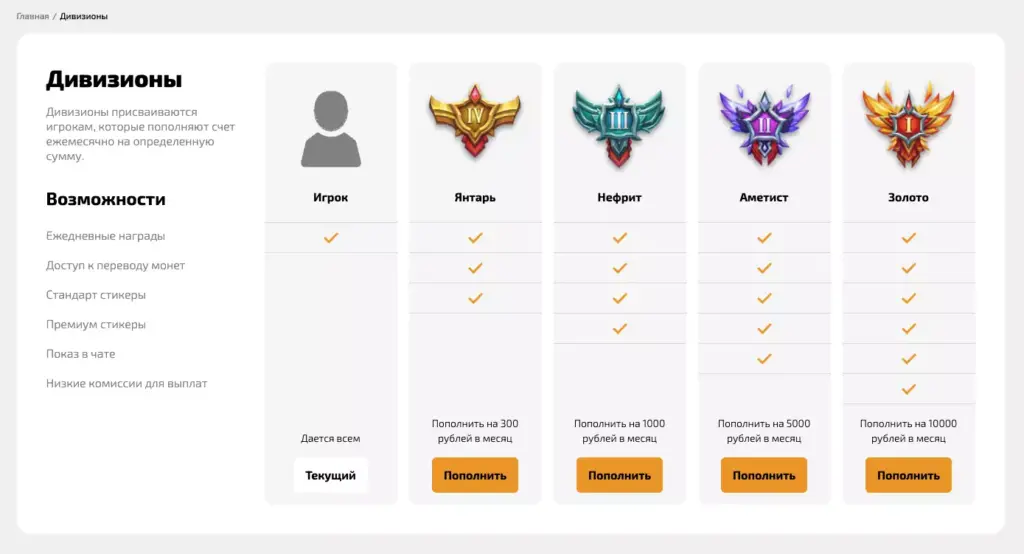This screenshot has height=554, width=1024.
Task: Click Янтарь coin transfer access checkmark
Action: (x=475, y=268)
